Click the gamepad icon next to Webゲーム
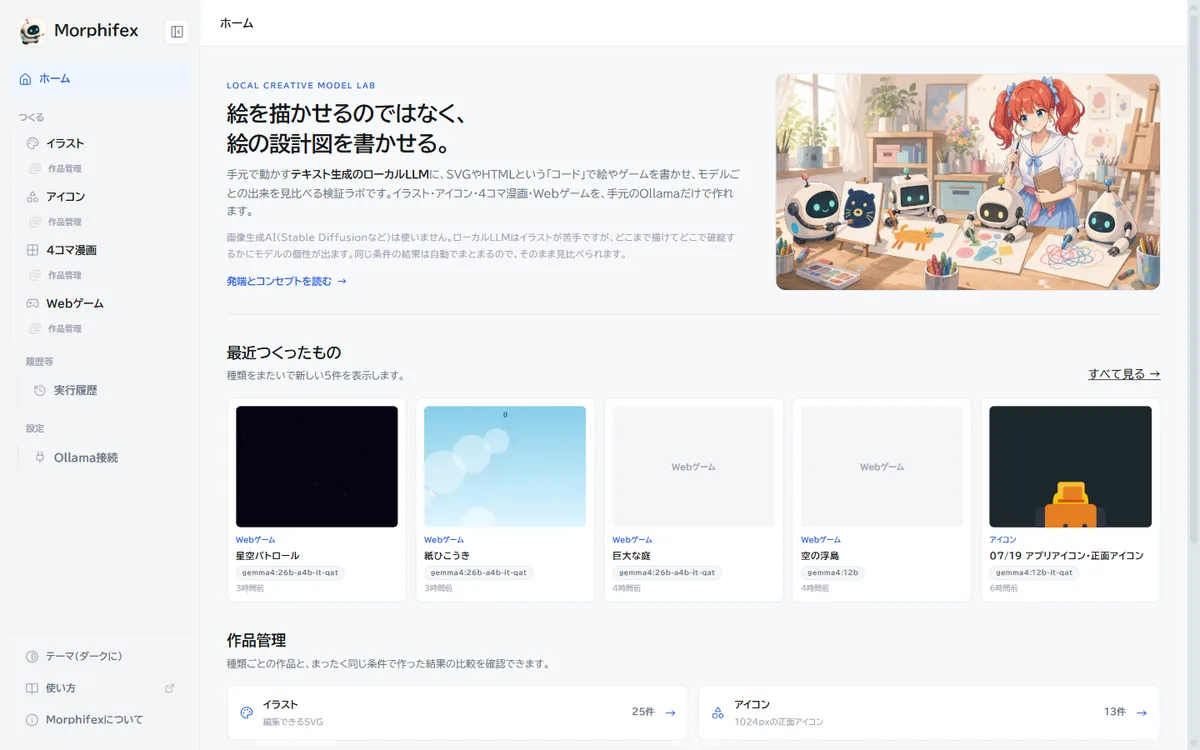Screen dimensions: 1200x750 (x=33, y=303)
